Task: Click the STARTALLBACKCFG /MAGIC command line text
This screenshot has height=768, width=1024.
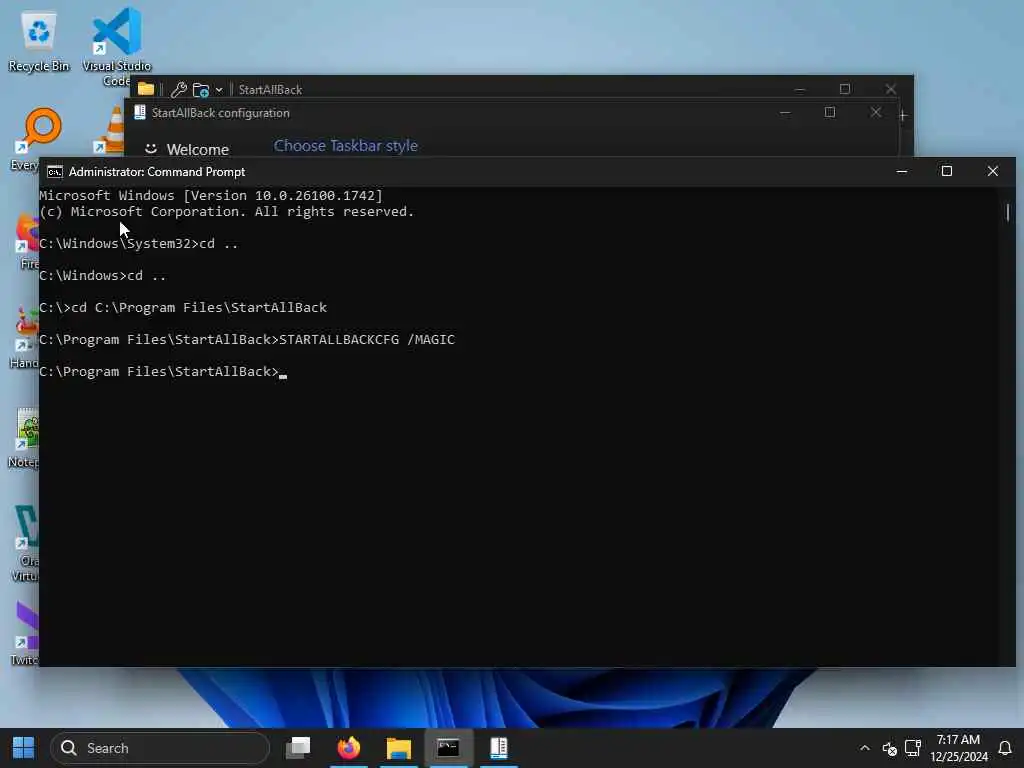Action: [367, 340]
